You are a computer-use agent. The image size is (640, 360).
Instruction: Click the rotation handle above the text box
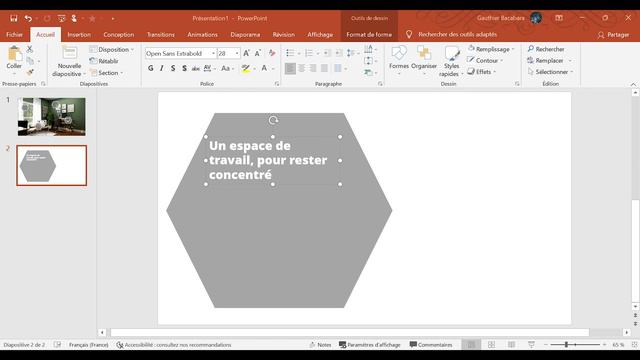point(273,120)
